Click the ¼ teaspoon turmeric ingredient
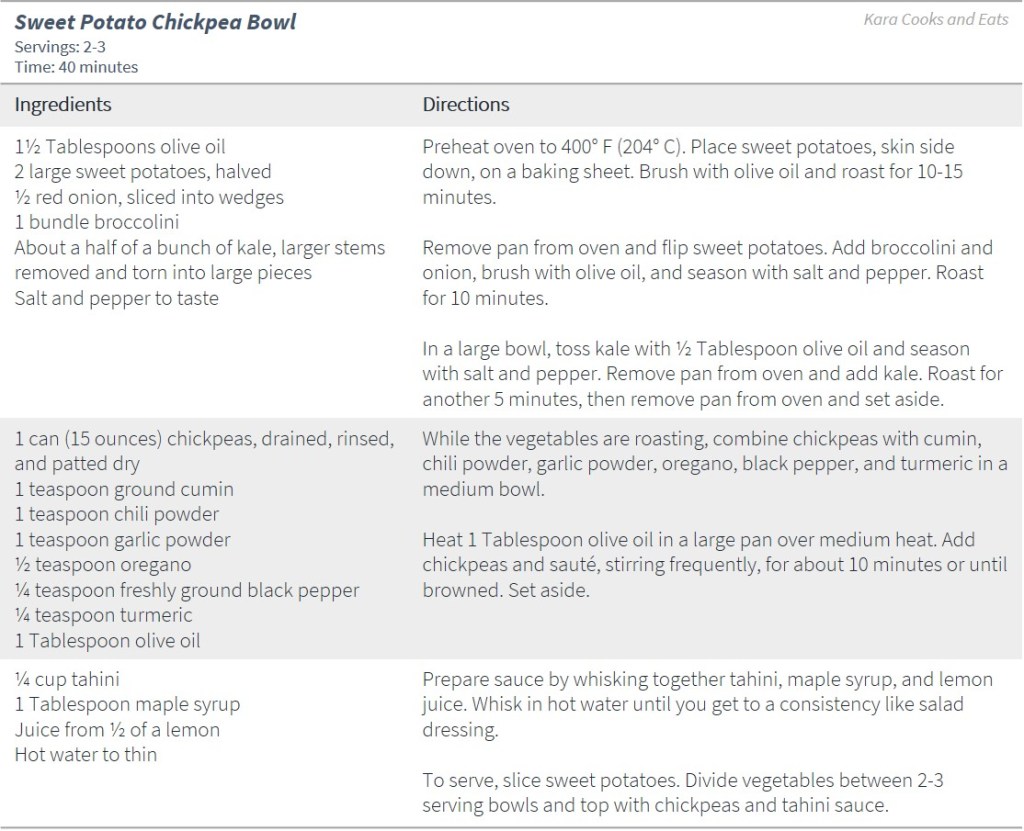 pos(103,615)
